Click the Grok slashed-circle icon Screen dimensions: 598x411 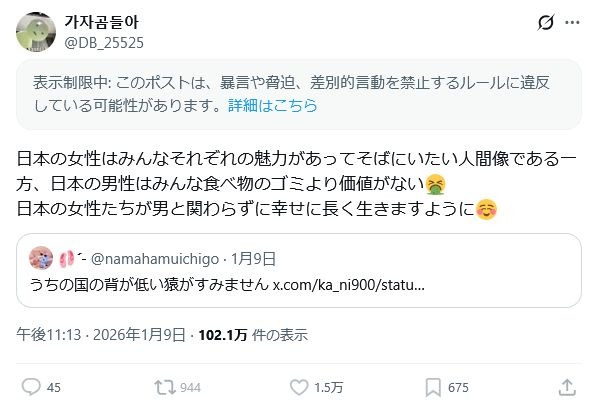tap(545, 22)
